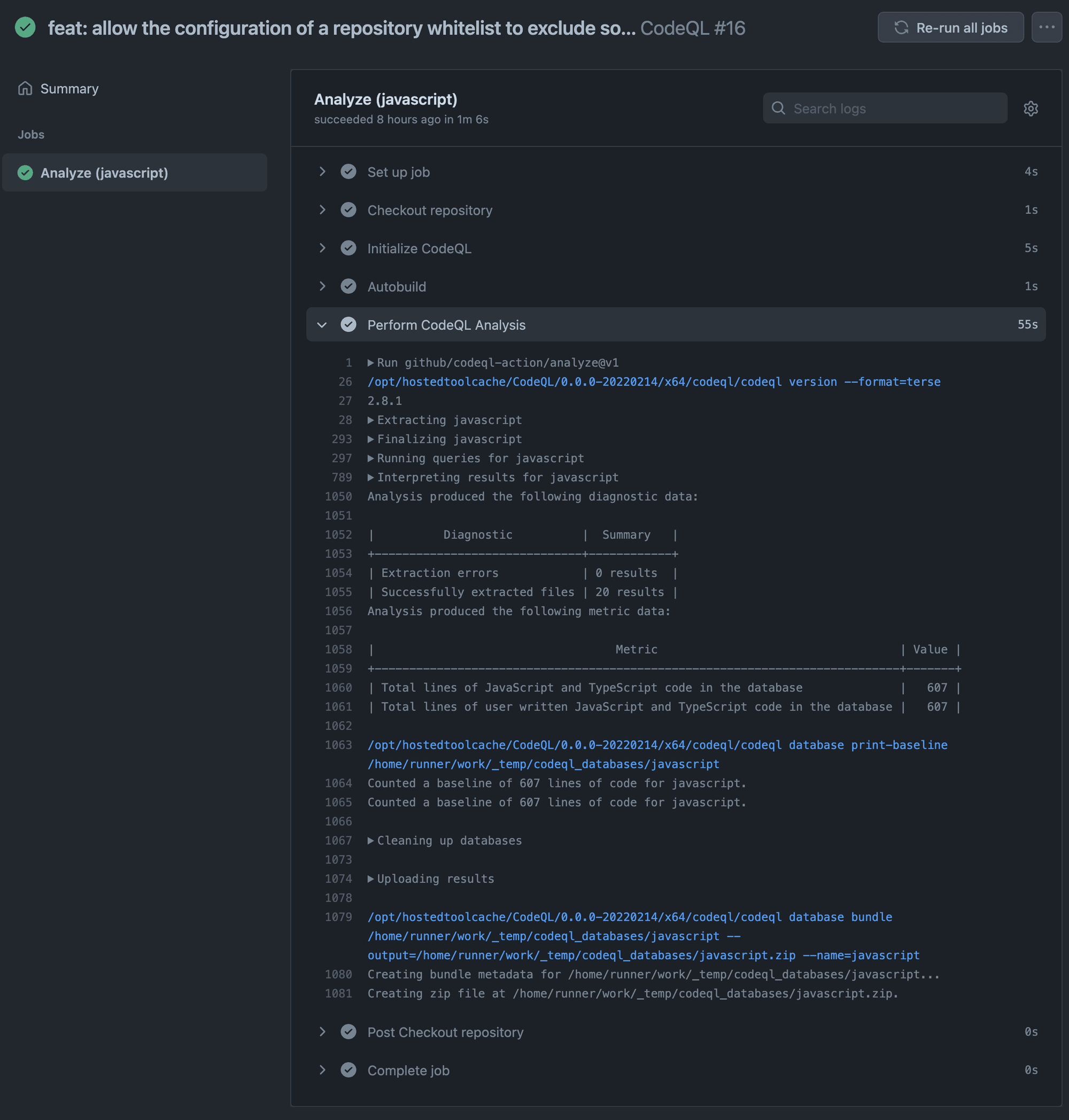This screenshot has height=1120, width=1069.
Task: Expand the Autobuild step
Action: 322,286
